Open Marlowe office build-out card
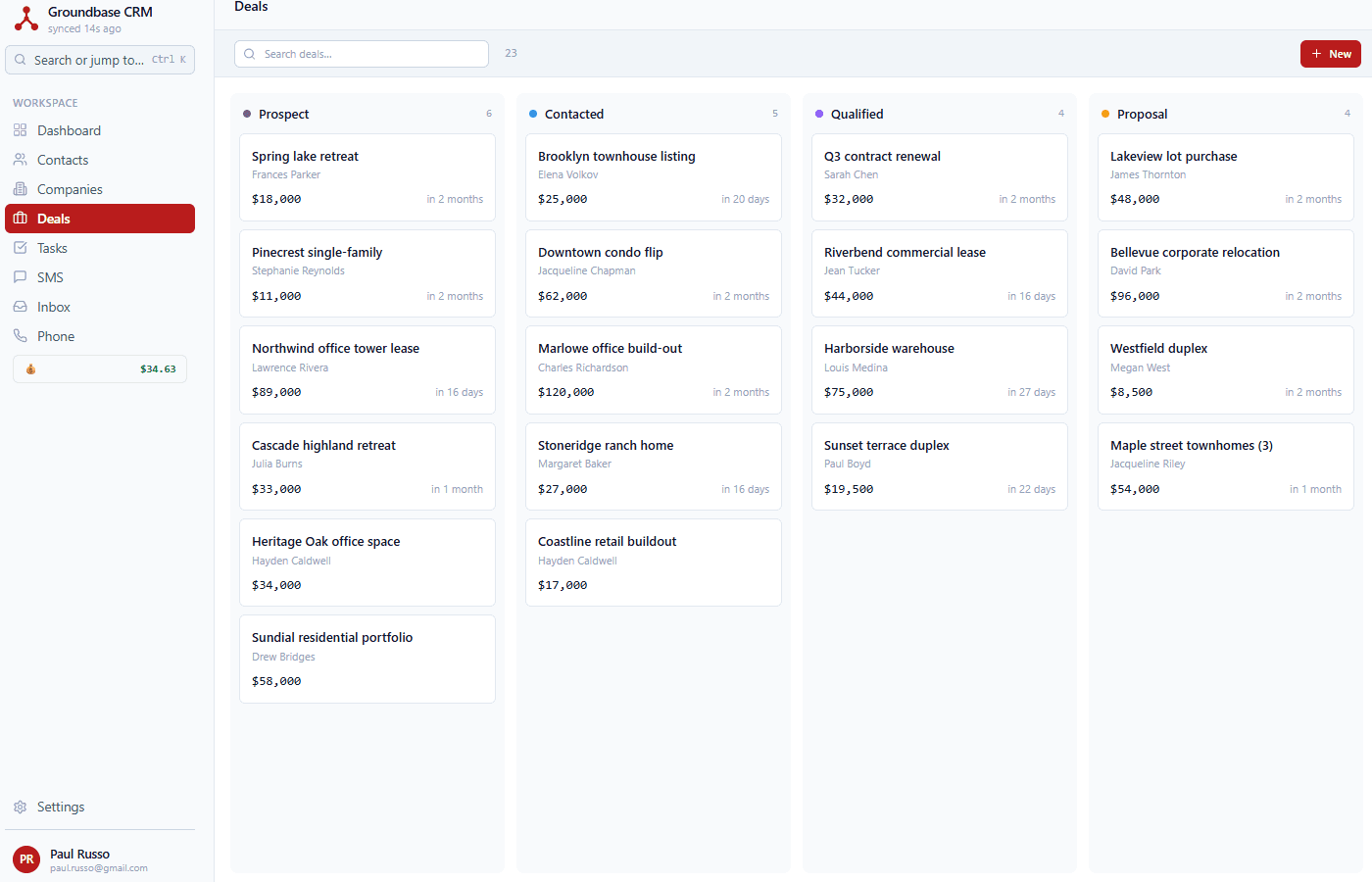1372x882 pixels. click(654, 369)
